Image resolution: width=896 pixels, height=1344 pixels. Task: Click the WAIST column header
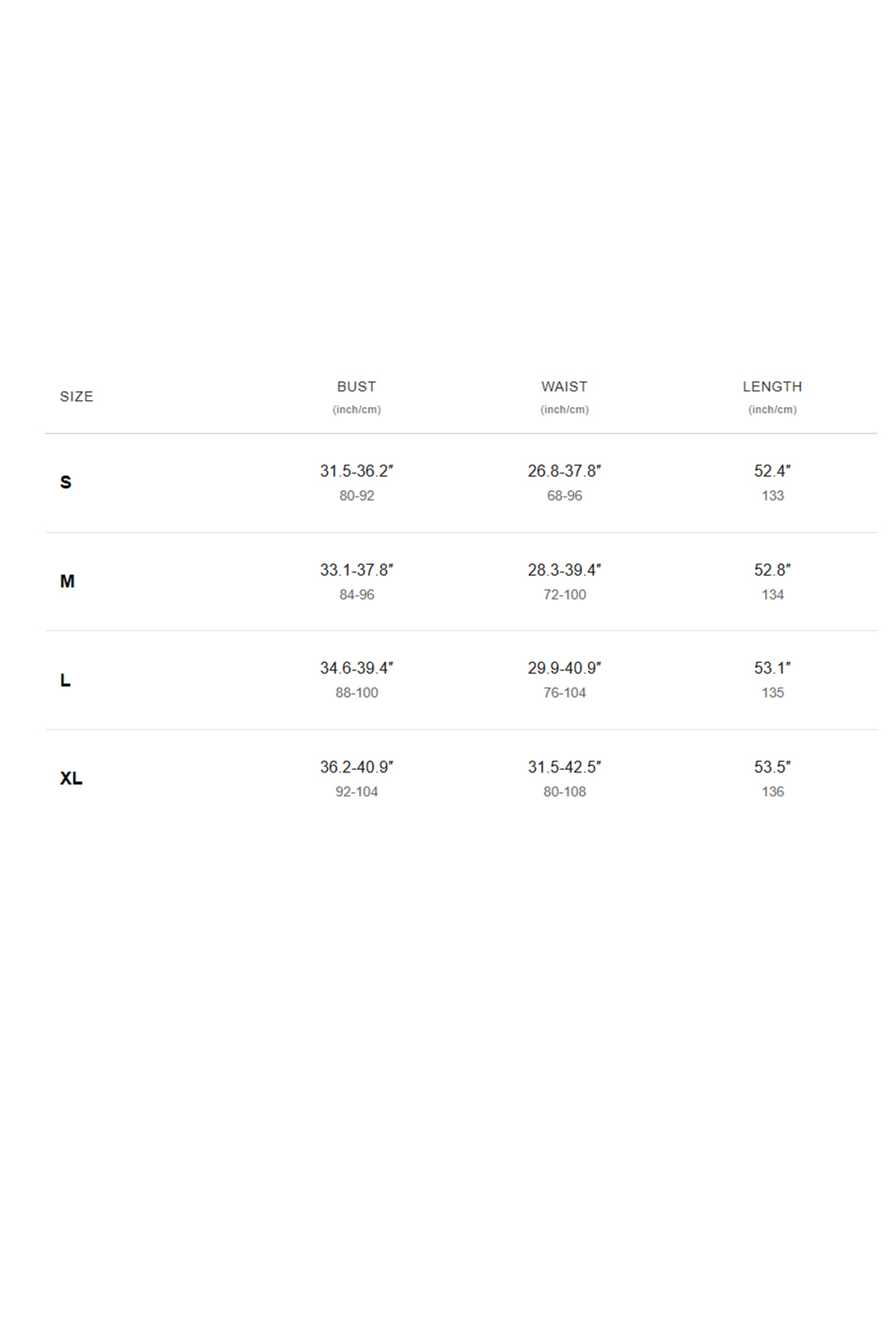point(564,387)
